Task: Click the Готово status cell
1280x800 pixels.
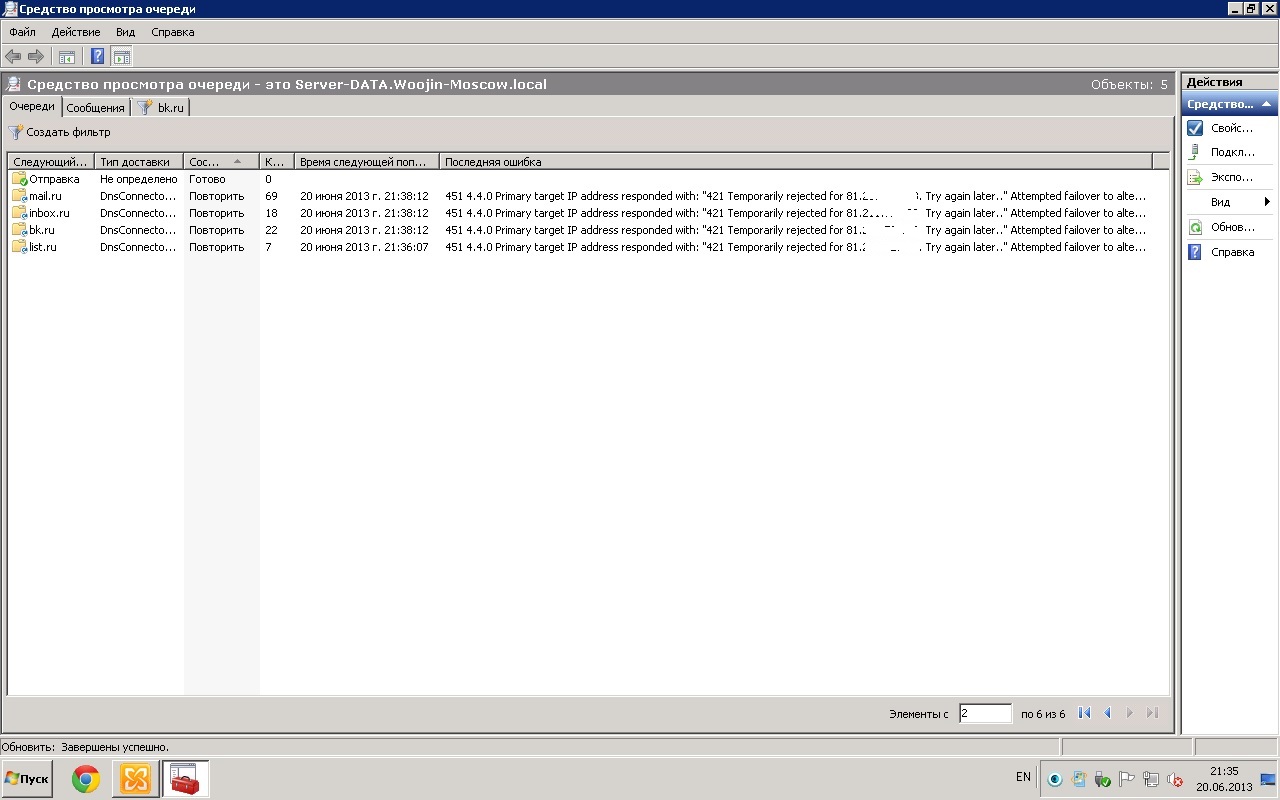Action: point(207,179)
